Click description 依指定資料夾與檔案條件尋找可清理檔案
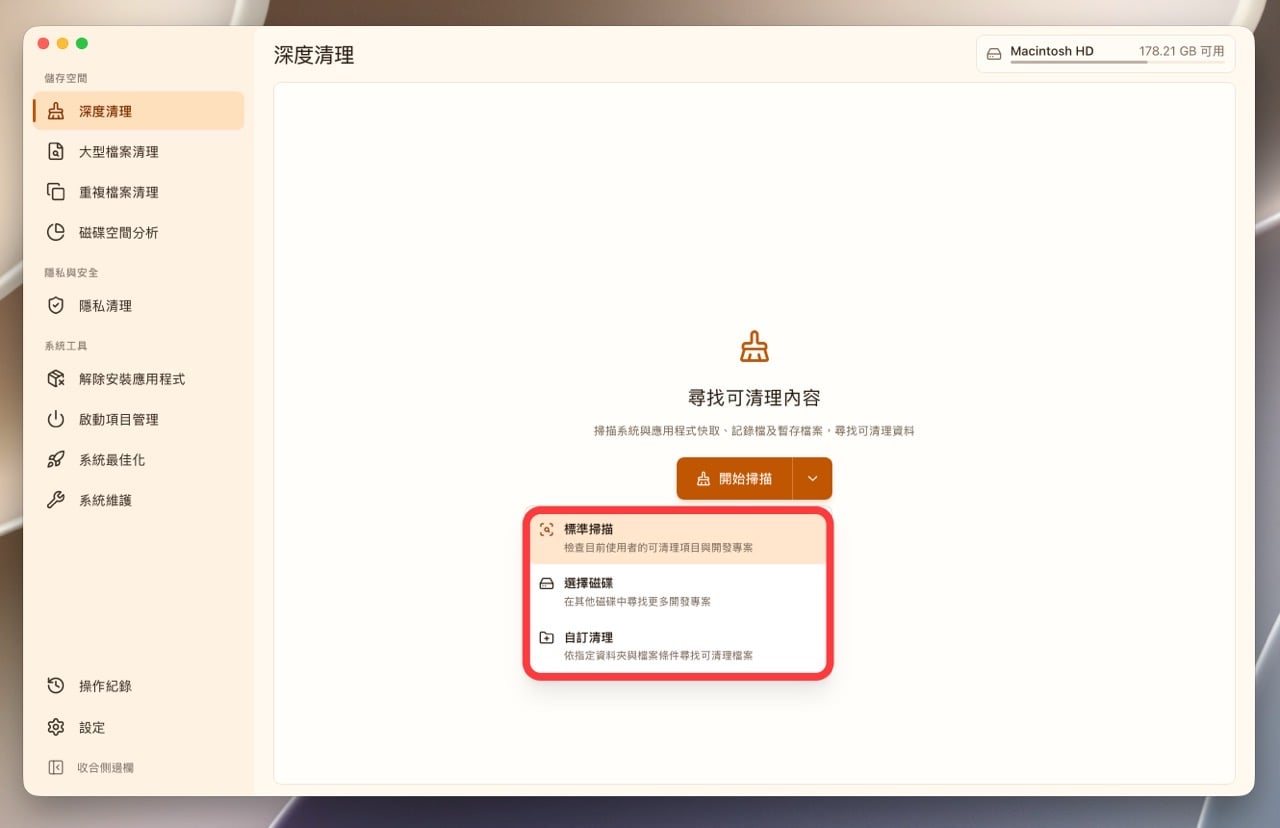Viewport: 1280px width, 828px height. (x=658, y=656)
